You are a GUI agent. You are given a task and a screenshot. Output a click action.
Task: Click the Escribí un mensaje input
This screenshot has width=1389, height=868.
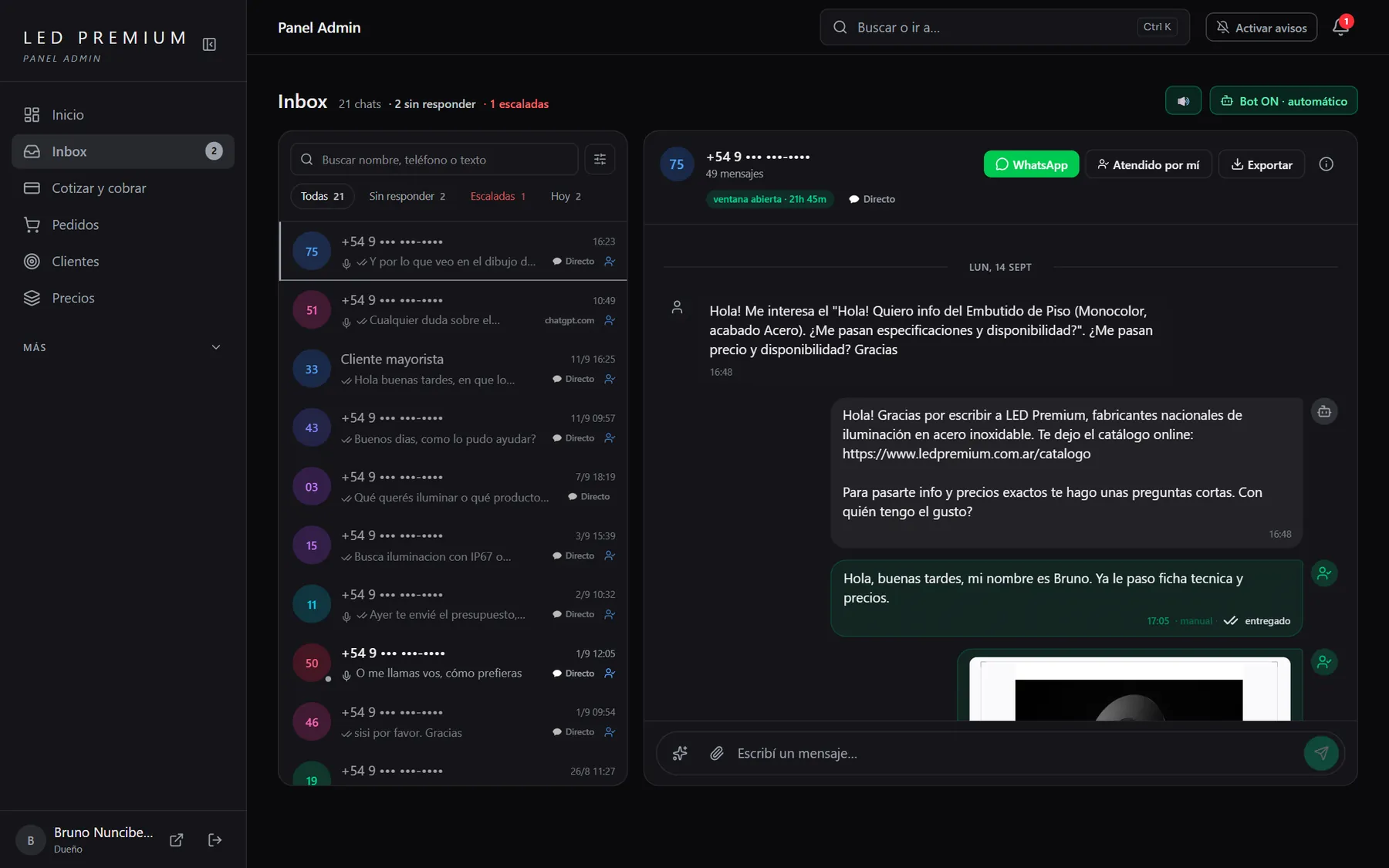(x=1013, y=753)
